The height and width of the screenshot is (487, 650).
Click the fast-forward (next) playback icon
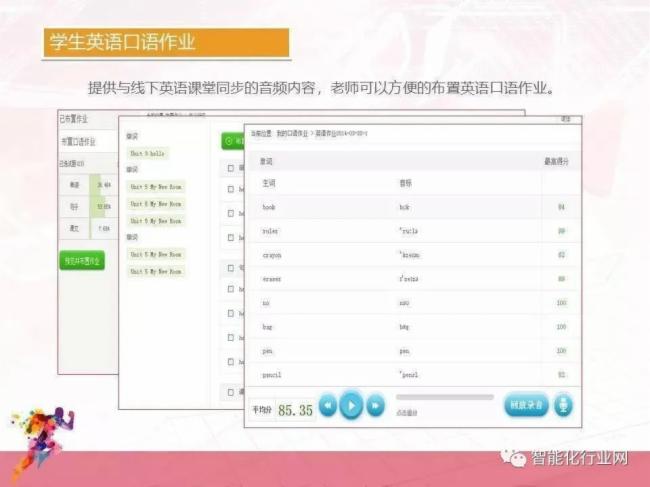coord(374,406)
